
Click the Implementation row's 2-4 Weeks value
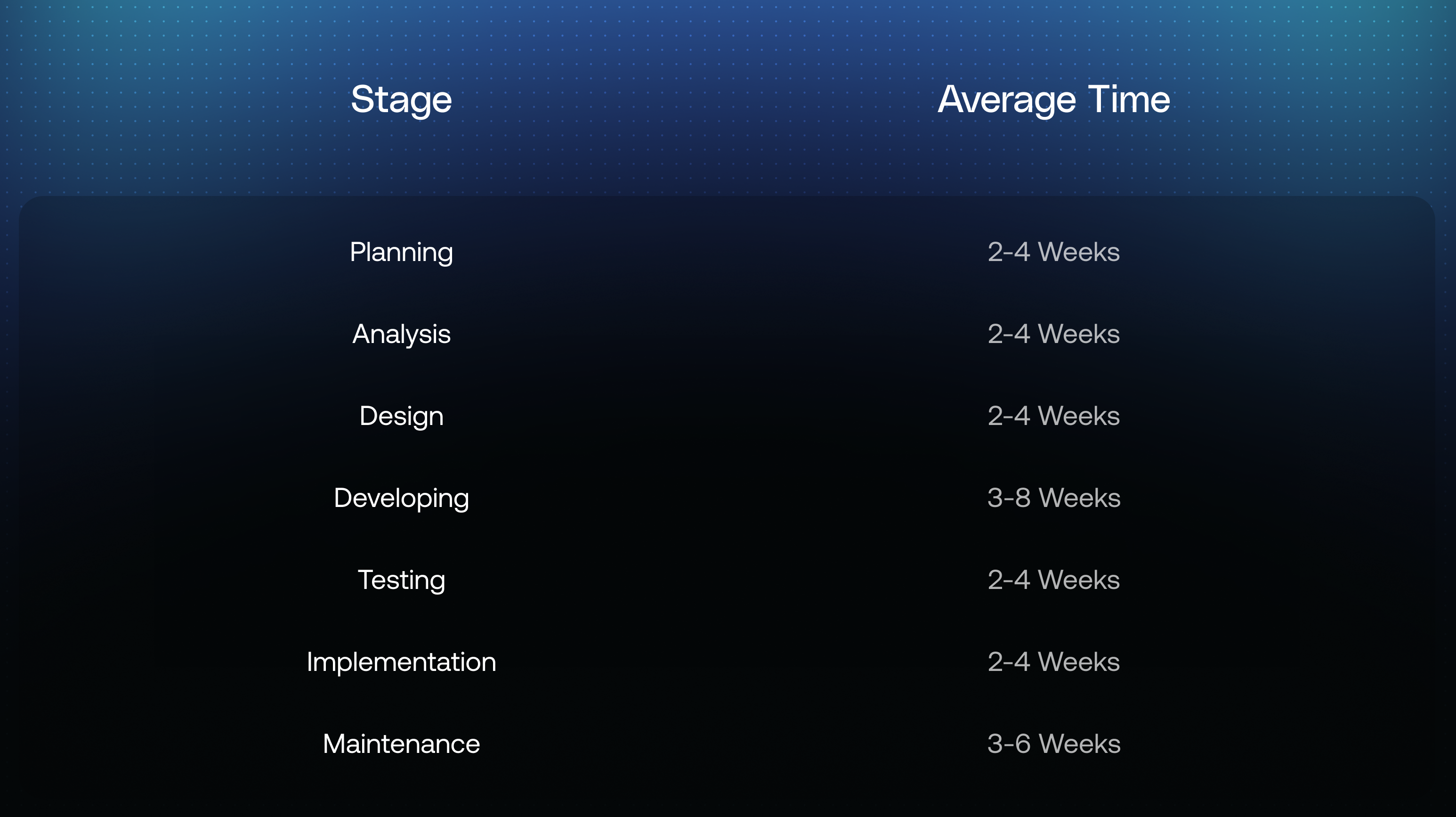tap(1053, 662)
